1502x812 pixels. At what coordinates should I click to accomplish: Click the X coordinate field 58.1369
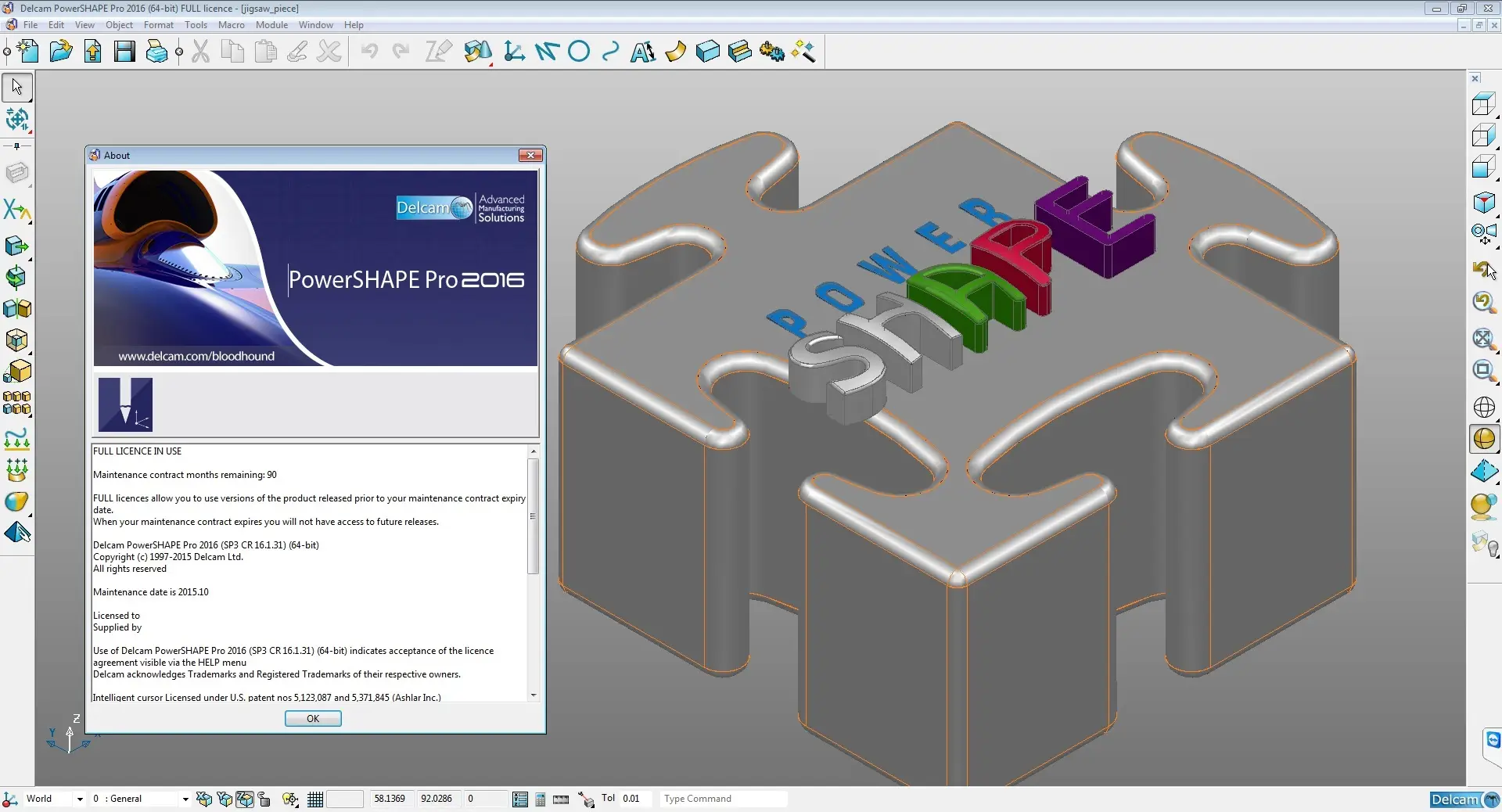tap(390, 799)
